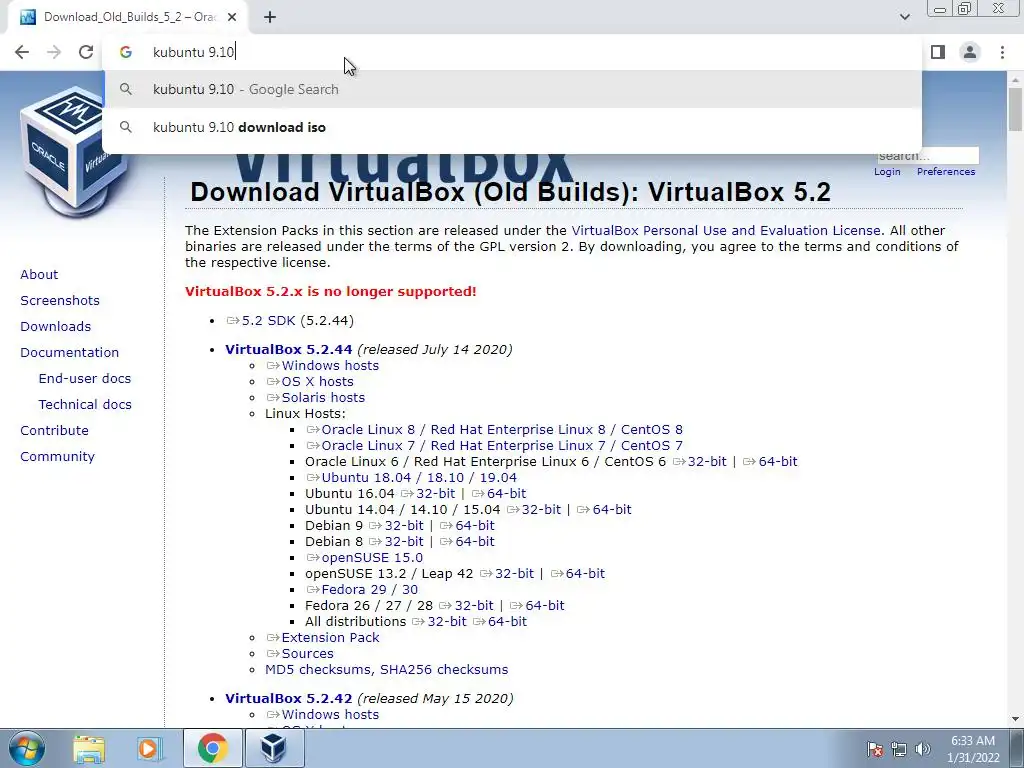Screen dimensions: 1024x768
Task: Open the About sidebar link
Action: pyautogui.click(x=39, y=274)
